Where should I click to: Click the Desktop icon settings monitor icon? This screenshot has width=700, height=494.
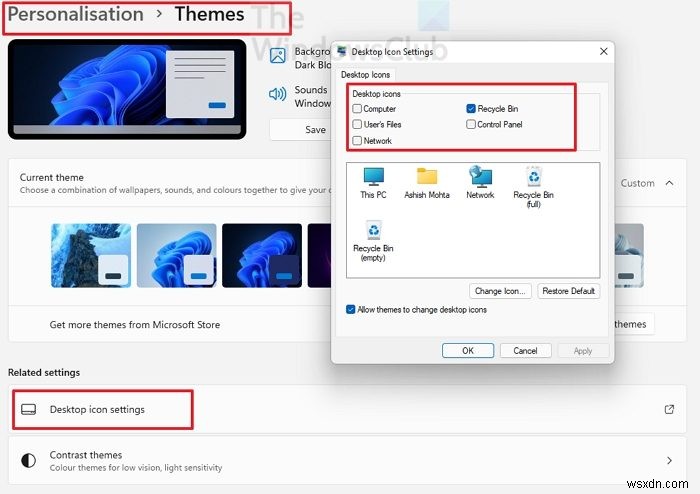click(x=29, y=409)
